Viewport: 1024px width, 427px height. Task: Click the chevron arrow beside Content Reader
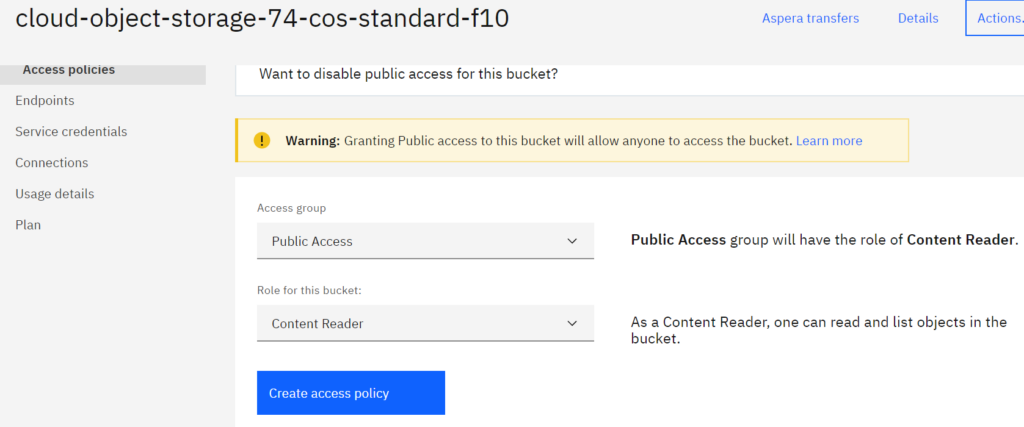(572, 323)
